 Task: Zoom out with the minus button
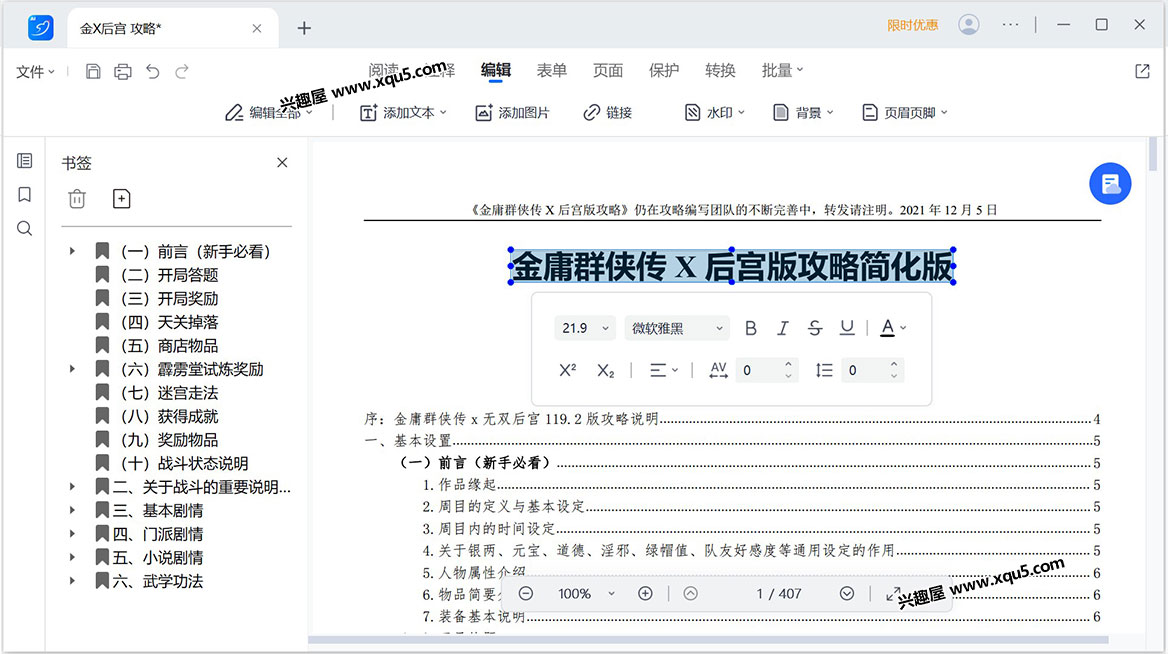coord(526,594)
